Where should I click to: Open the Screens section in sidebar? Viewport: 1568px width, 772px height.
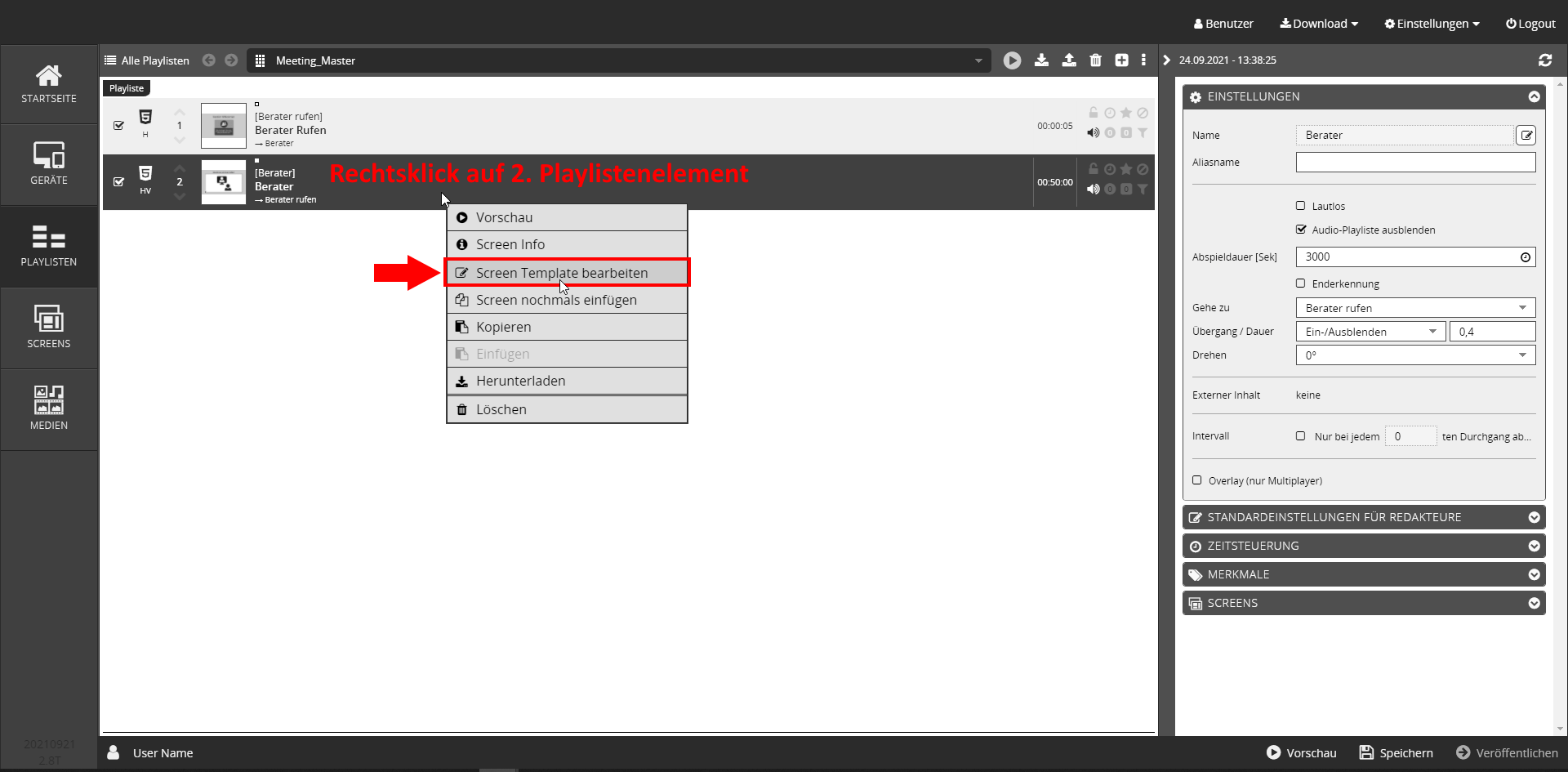[49, 328]
